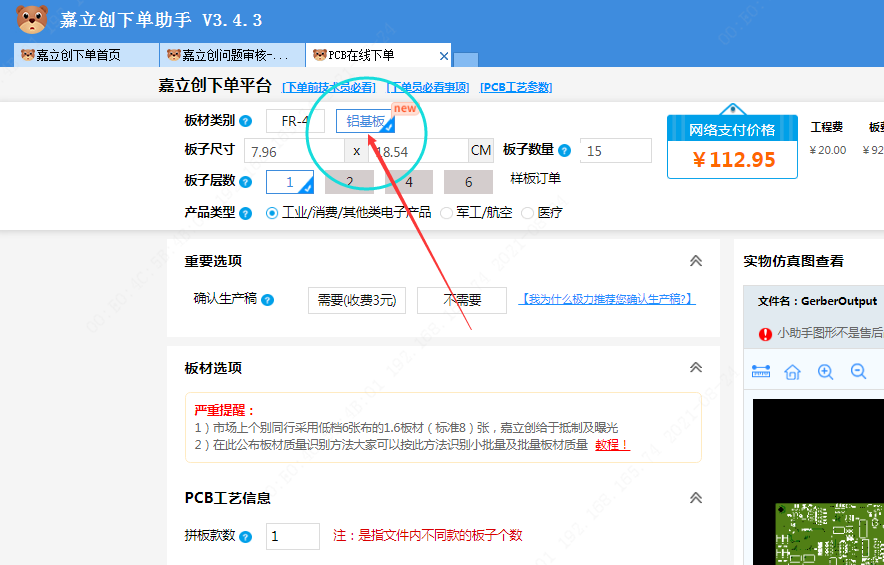884x565 pixels.
Task: Collapse the 重要选项 section
Action: point(696,261)
